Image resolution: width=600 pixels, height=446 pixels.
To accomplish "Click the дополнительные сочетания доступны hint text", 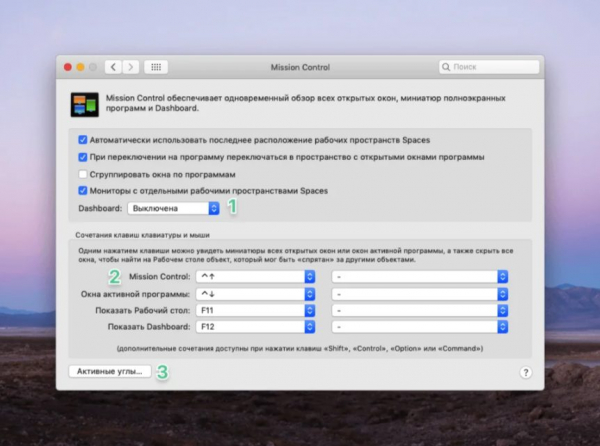I will pos(300,348).
